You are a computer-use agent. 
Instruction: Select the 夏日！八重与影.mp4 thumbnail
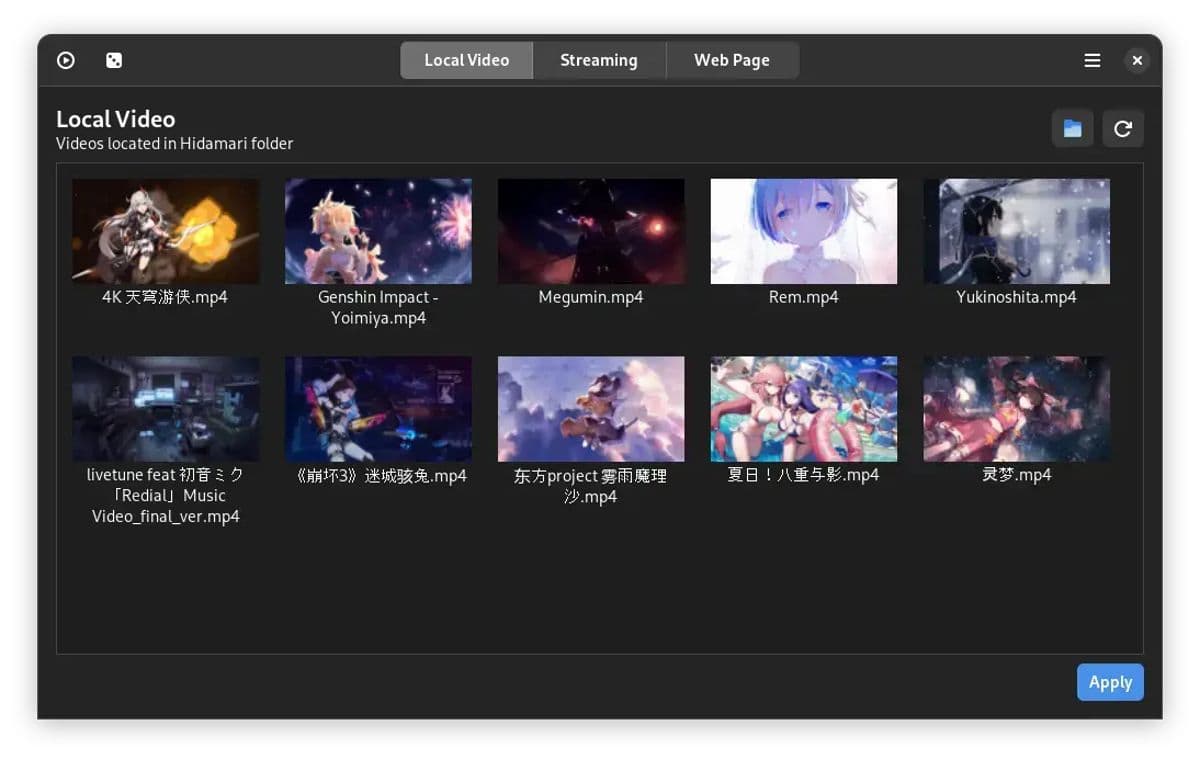(x=804, y=409)
